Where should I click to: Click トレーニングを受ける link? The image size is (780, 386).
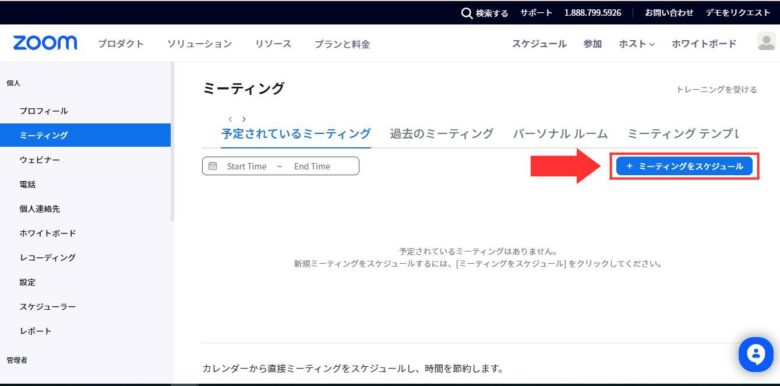pos(716,90)
